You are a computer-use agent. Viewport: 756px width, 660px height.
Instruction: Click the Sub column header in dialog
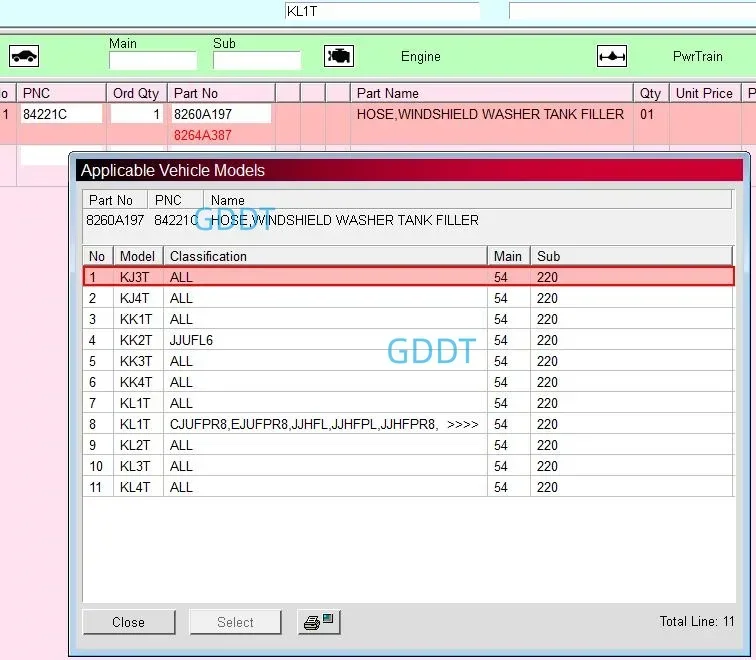pyautogui.click(x=632, y=256)
